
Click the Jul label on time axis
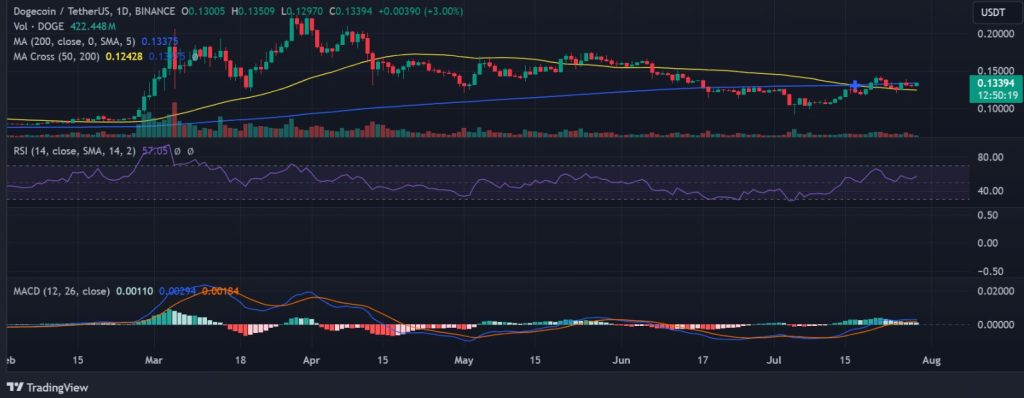click(x=775, y=360)
